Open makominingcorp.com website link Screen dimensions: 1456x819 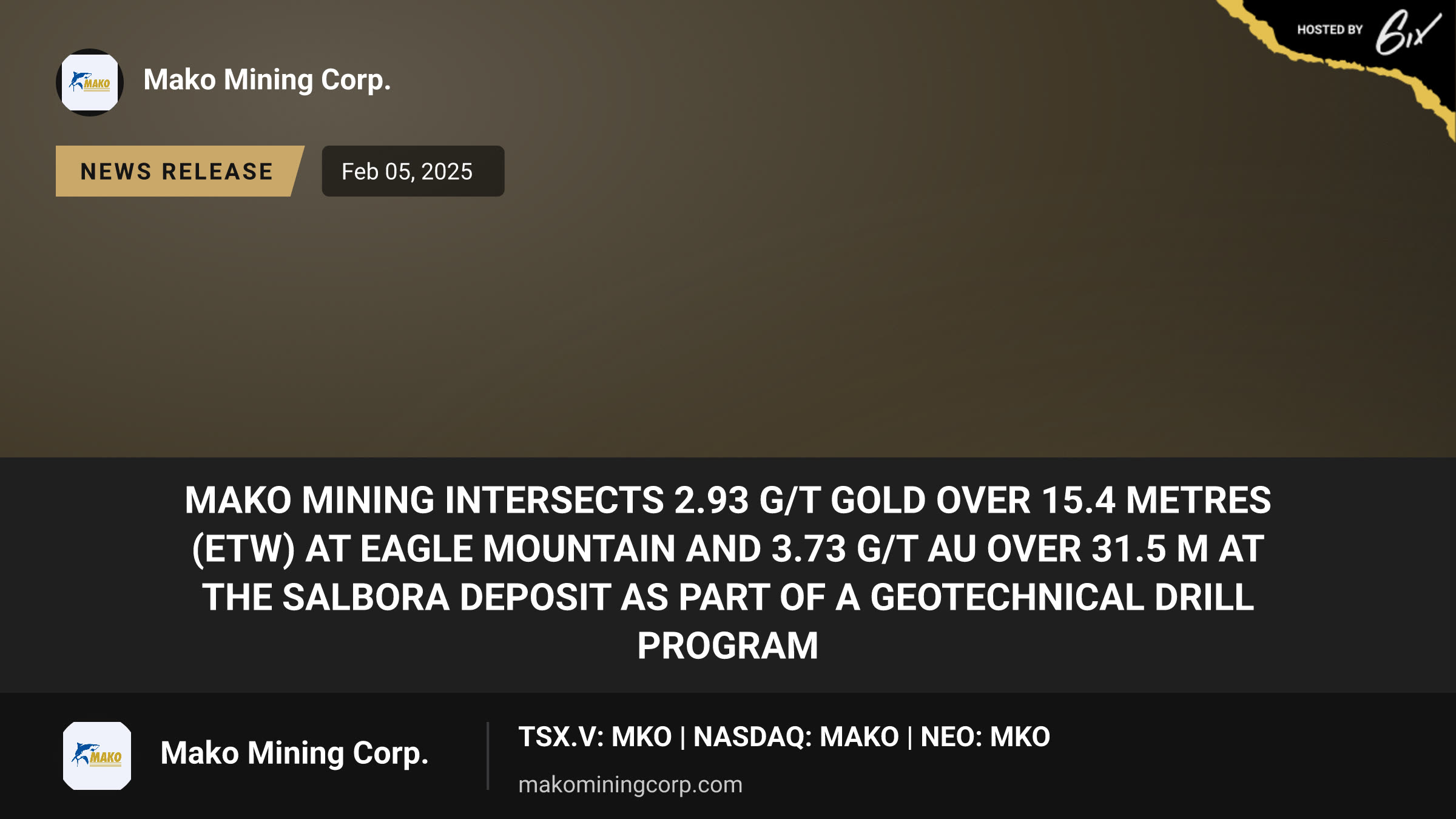630,785
